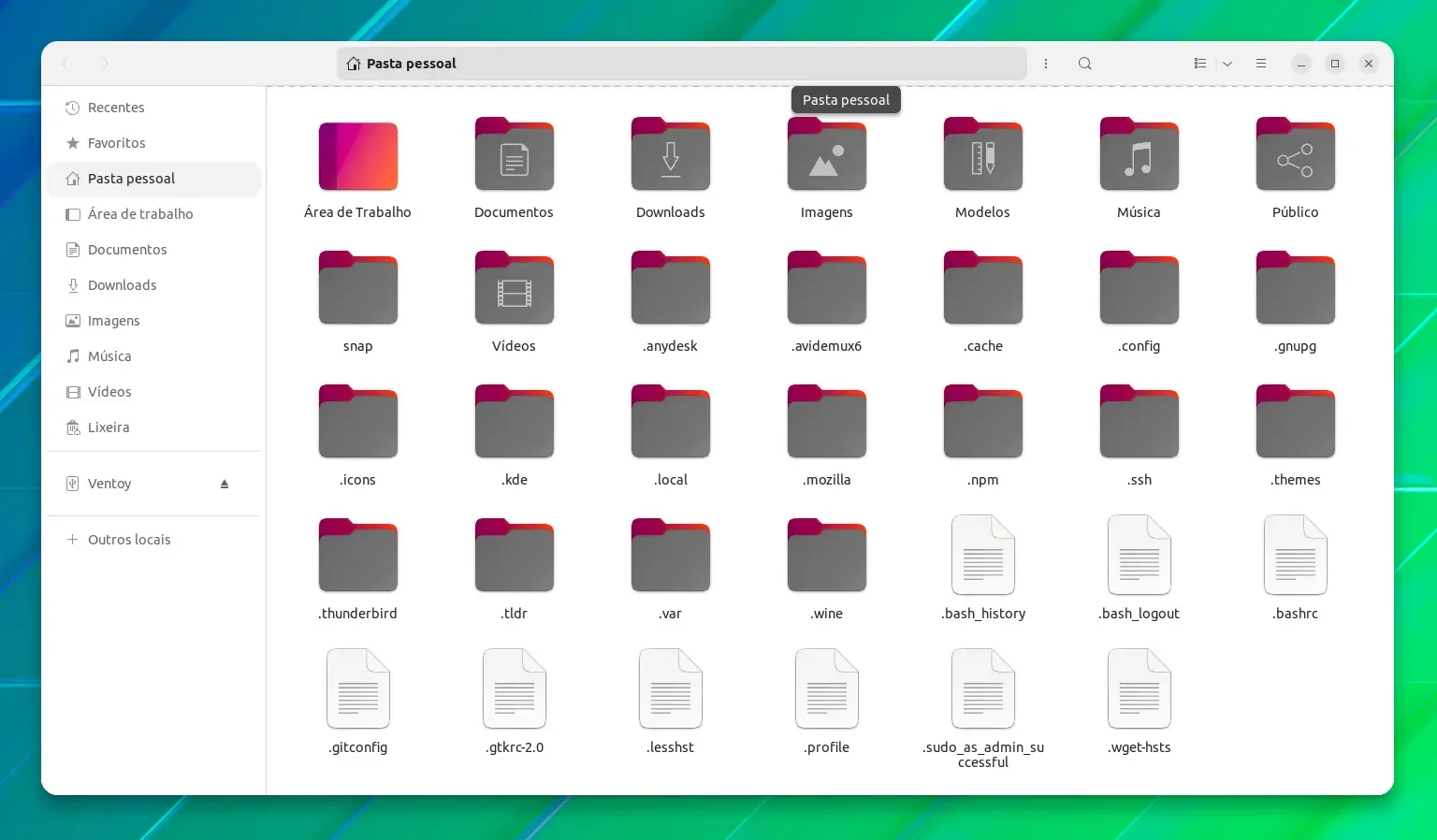Image resolution: width=1437 pixels, height=840 pixels.
Task: Select the .cache folder
Action: pyautogui.click(x=983, y=288)
